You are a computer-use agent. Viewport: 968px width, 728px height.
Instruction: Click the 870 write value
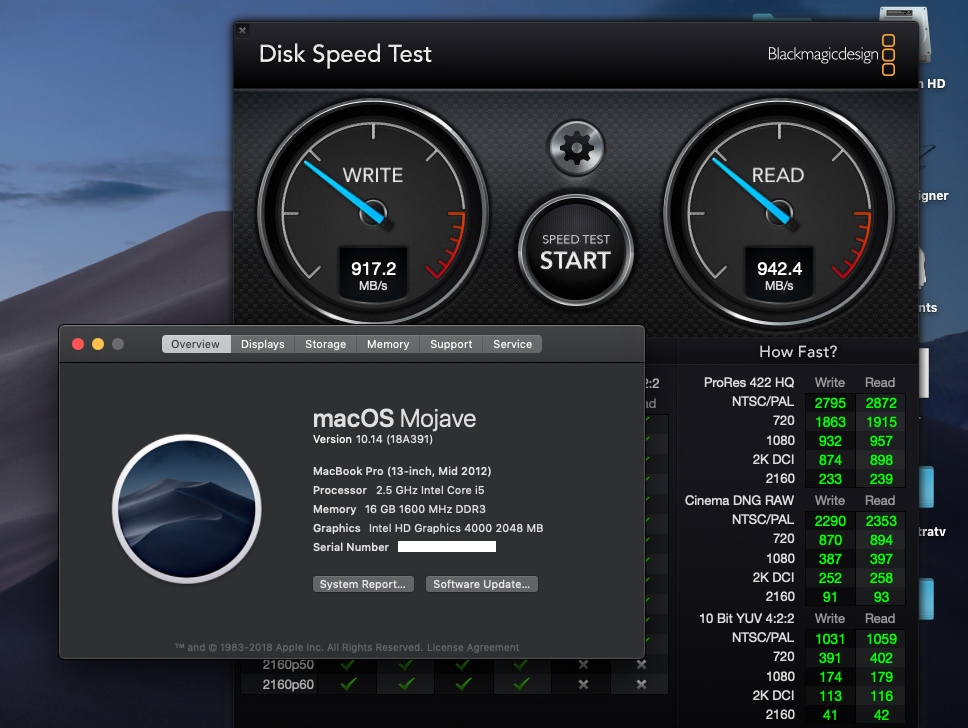(x=830, y=540)
